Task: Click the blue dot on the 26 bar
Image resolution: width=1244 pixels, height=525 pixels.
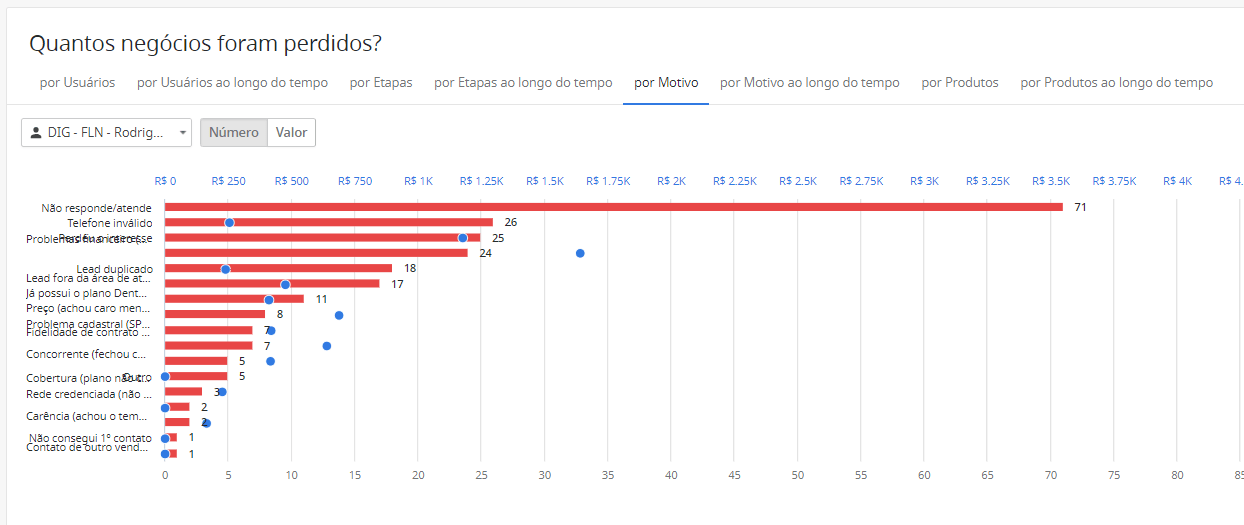Action: click(x=229, y=223)
